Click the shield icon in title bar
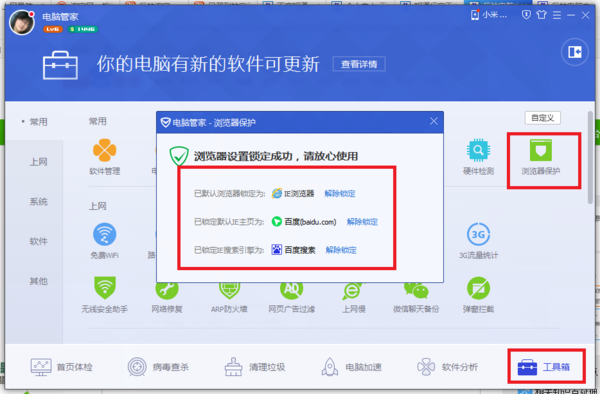600x394 pixels. pyautogui.click(x=527, y=15)
